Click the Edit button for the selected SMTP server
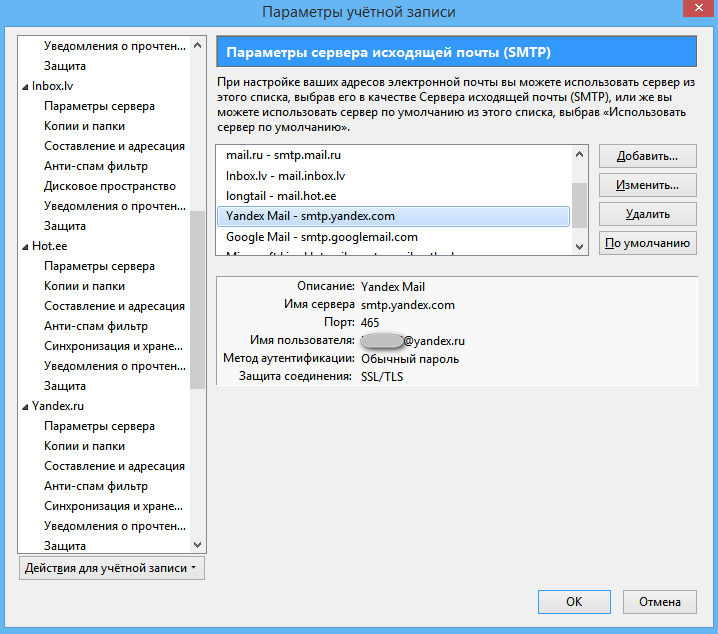 (x=647, y=185)
